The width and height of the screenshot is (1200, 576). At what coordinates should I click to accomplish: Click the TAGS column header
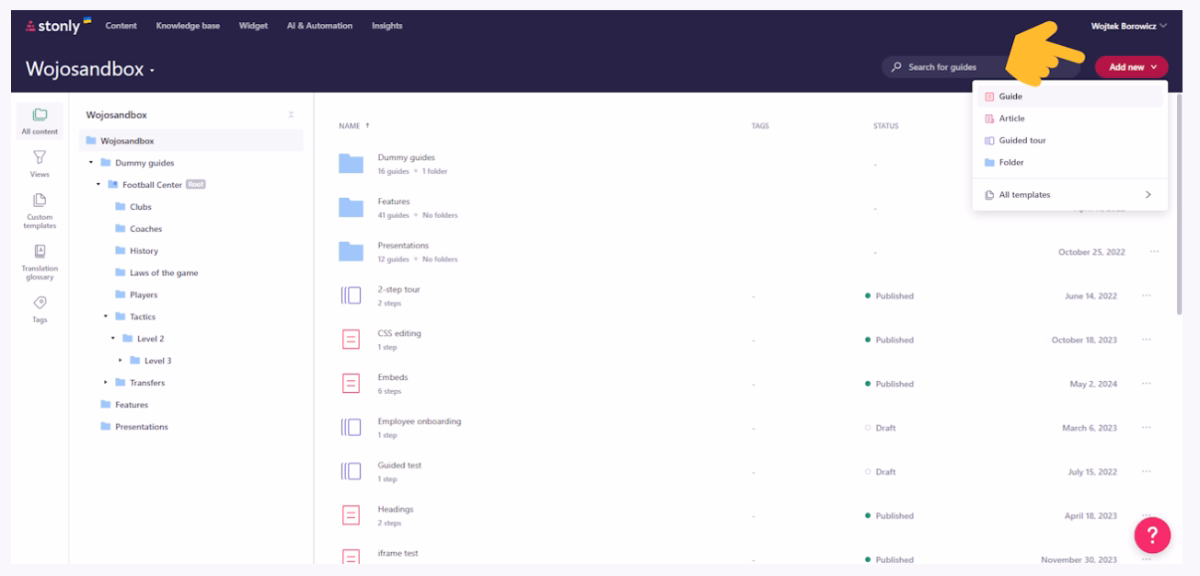tap(760, 126)
